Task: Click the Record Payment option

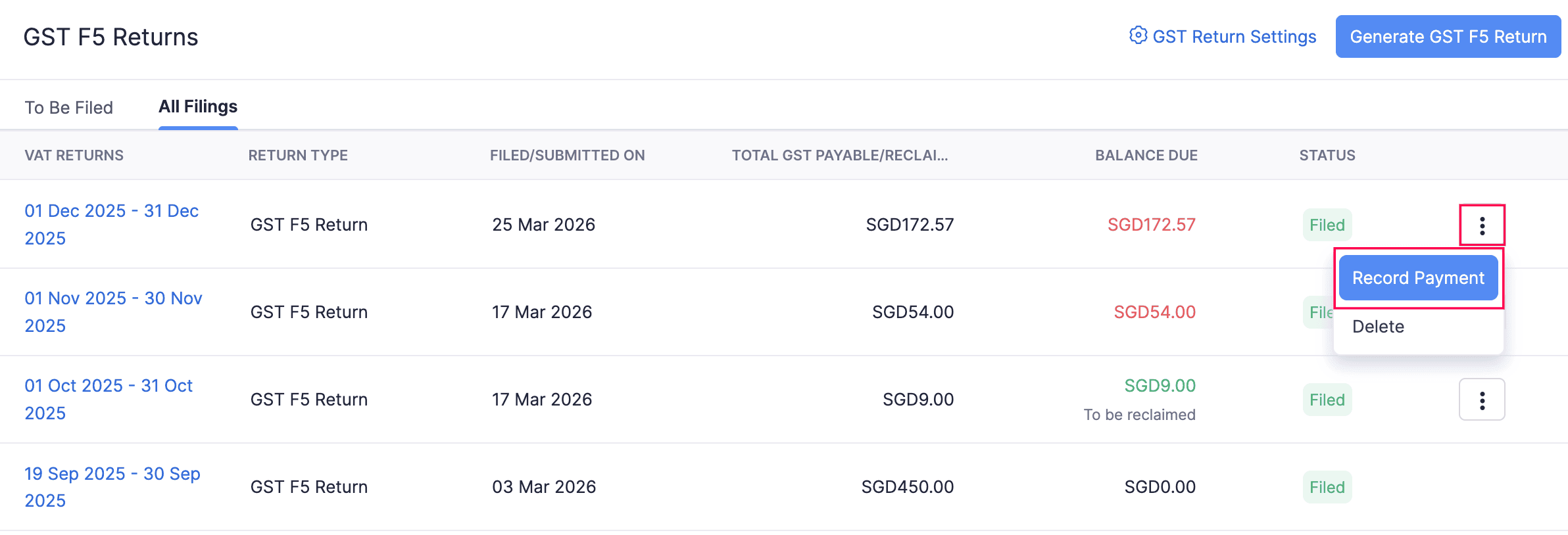Action: [1418, 277]
